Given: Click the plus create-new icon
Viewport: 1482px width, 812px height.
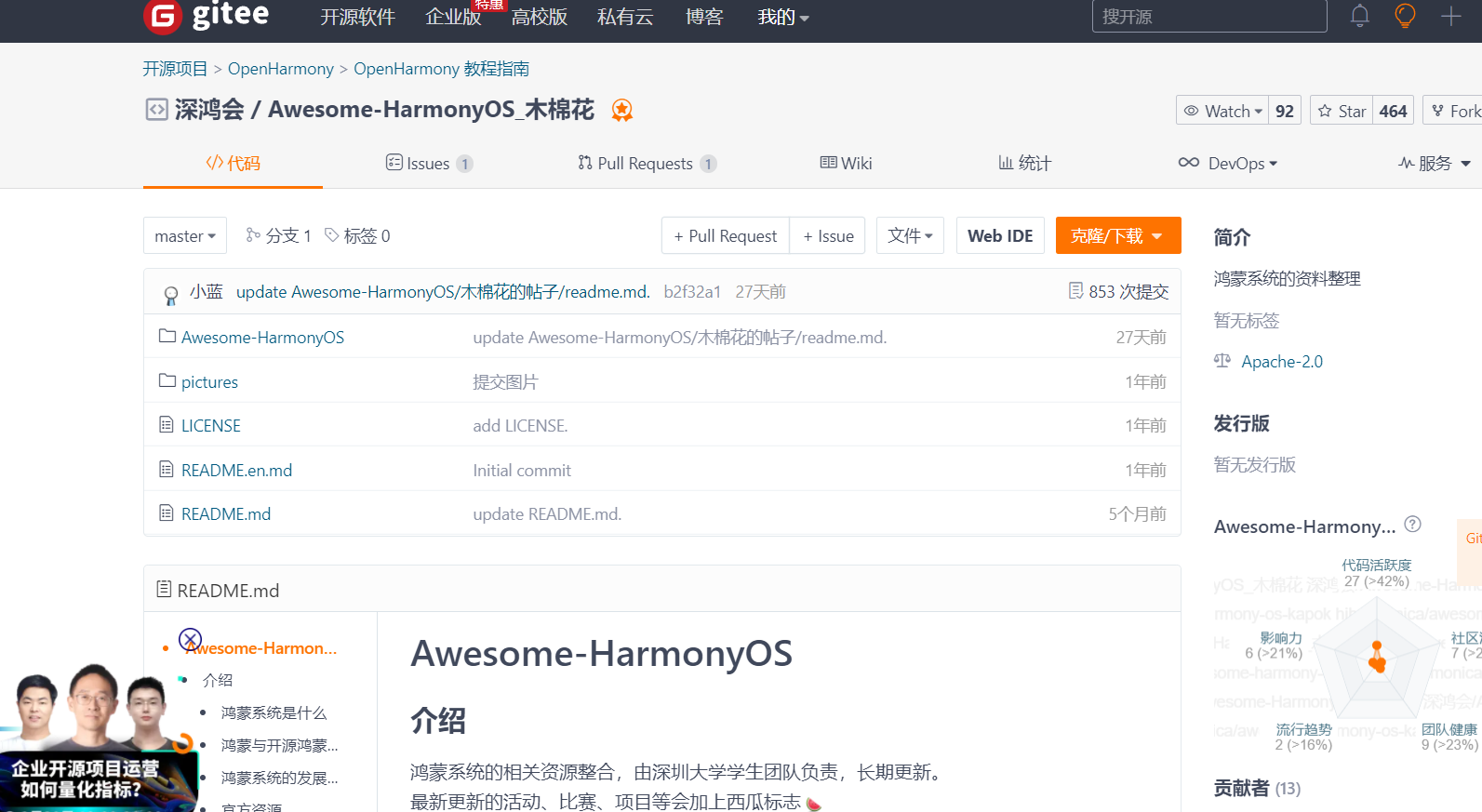Looking at the screenshot, I should (x=1451, y=16).
